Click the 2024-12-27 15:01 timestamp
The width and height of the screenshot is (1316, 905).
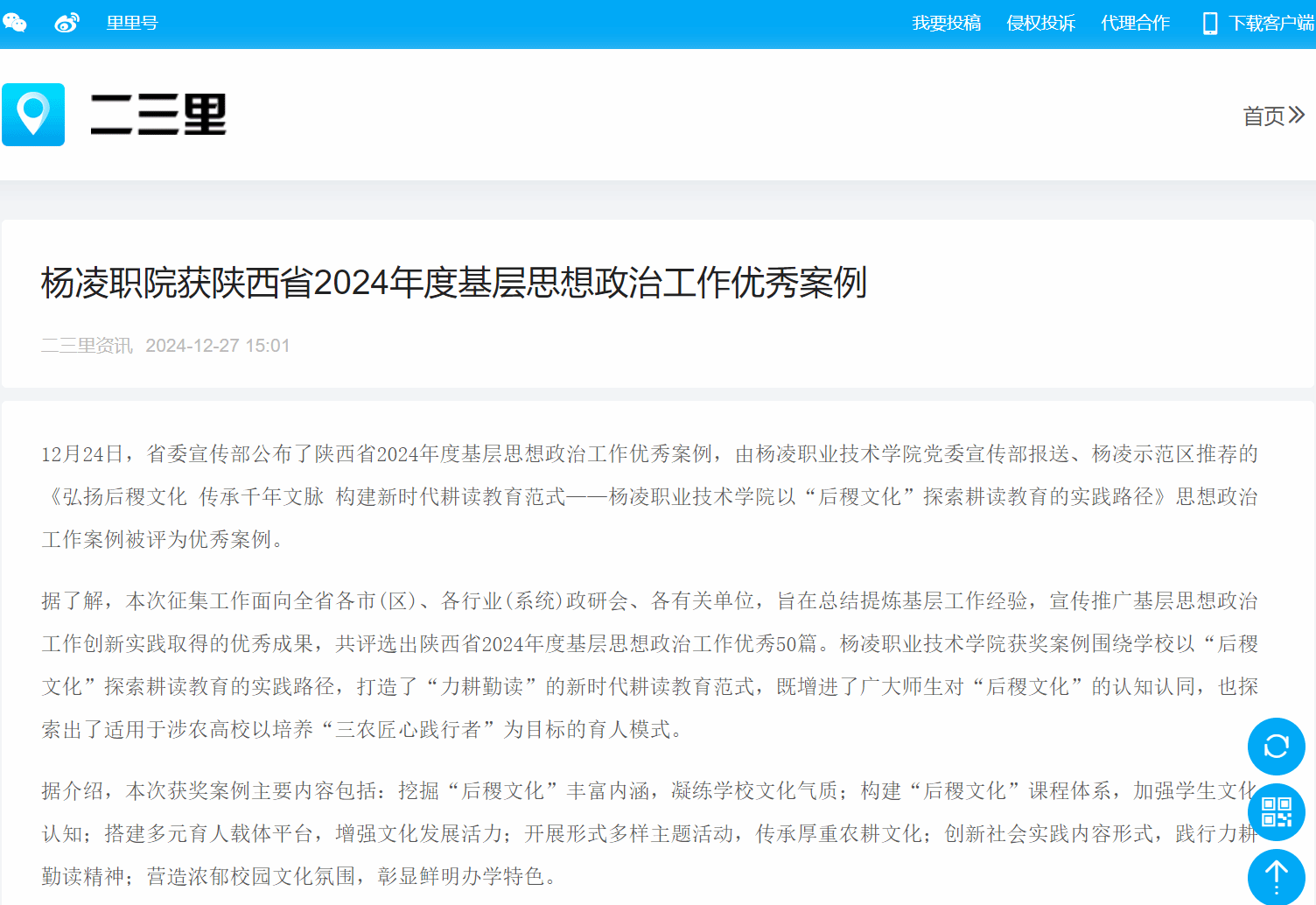pyautogui.click(x=217, y=346)
